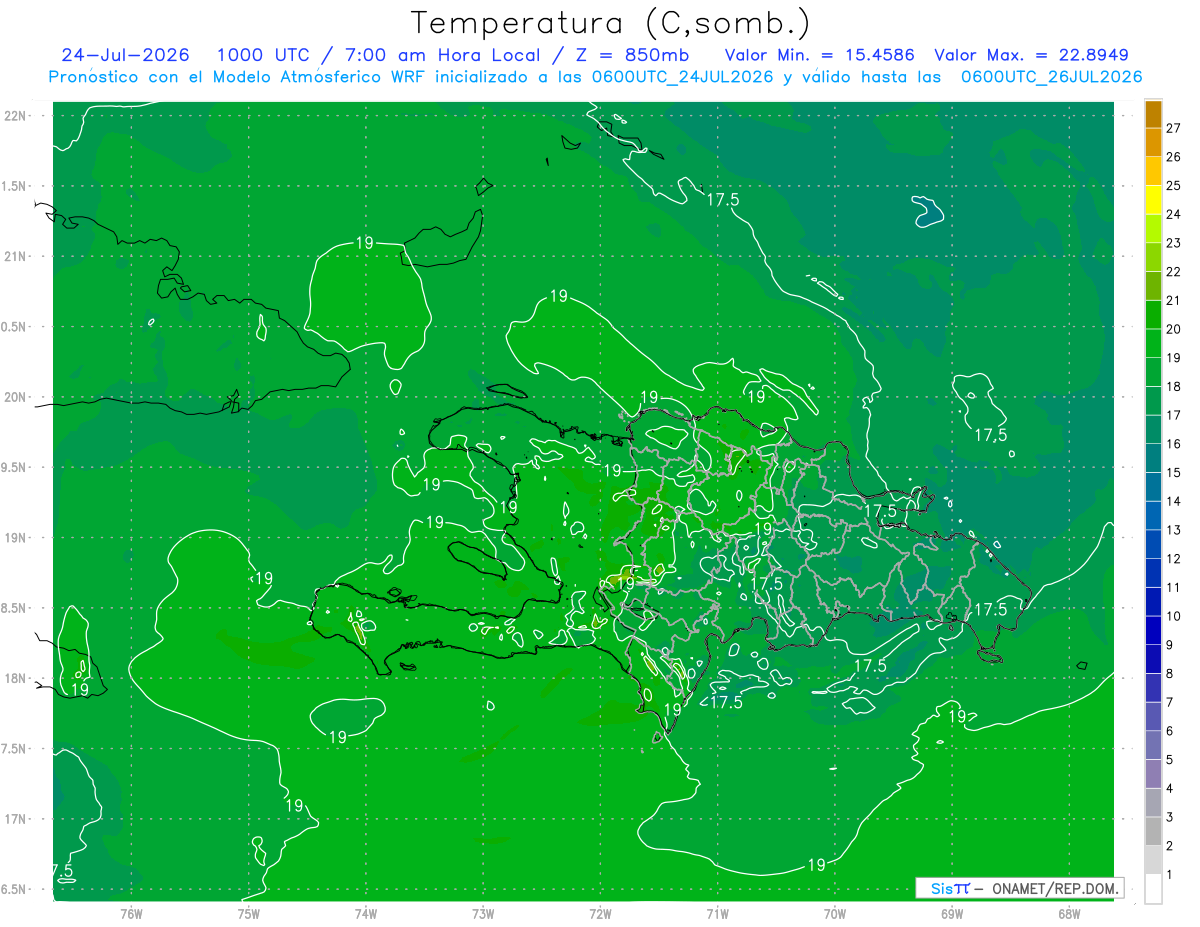The width and height of the screenshot is (1200, 927).
Task: Click the 'Sis - ONAMET/REP.DOM.' logo box
Action: [1019, 888]
